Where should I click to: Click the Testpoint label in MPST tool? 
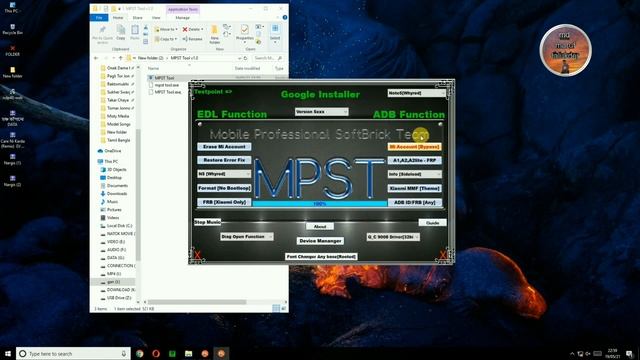point(213,92)
